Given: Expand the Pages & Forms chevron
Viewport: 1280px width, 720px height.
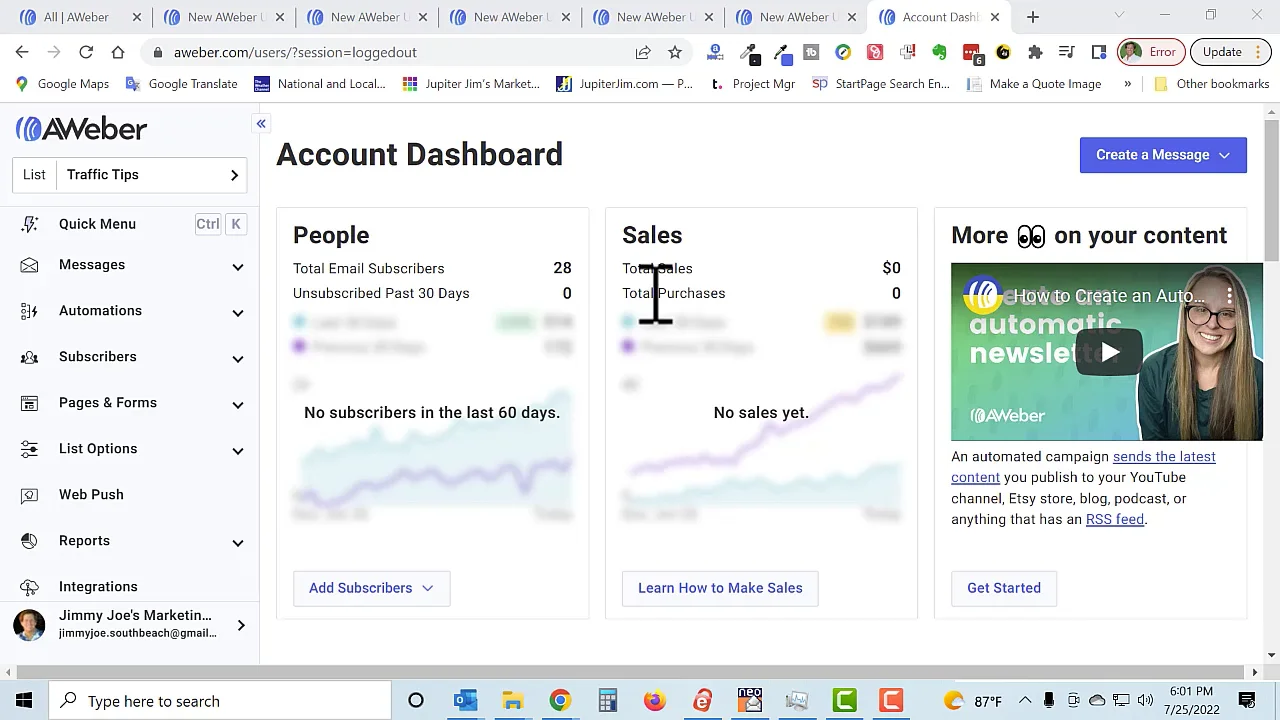Looking at the screenshot, I should click(x=238, y=404).
